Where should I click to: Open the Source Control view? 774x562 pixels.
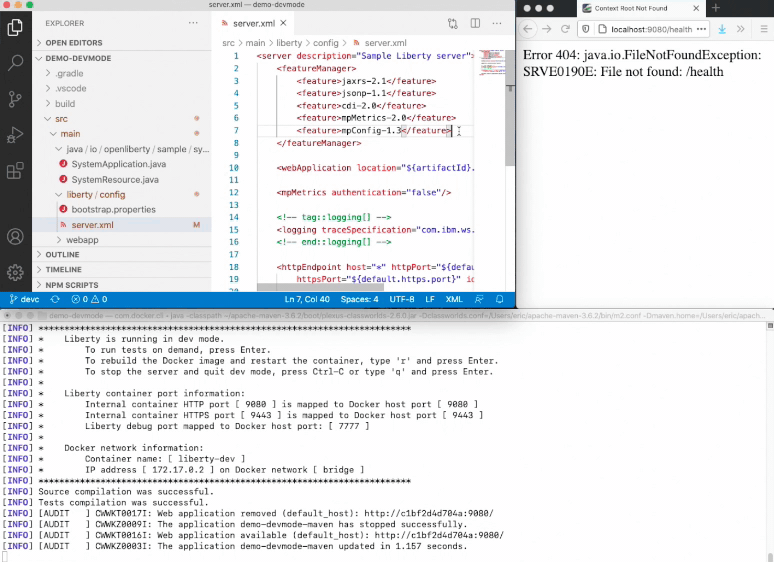click(x=15, y=98)
